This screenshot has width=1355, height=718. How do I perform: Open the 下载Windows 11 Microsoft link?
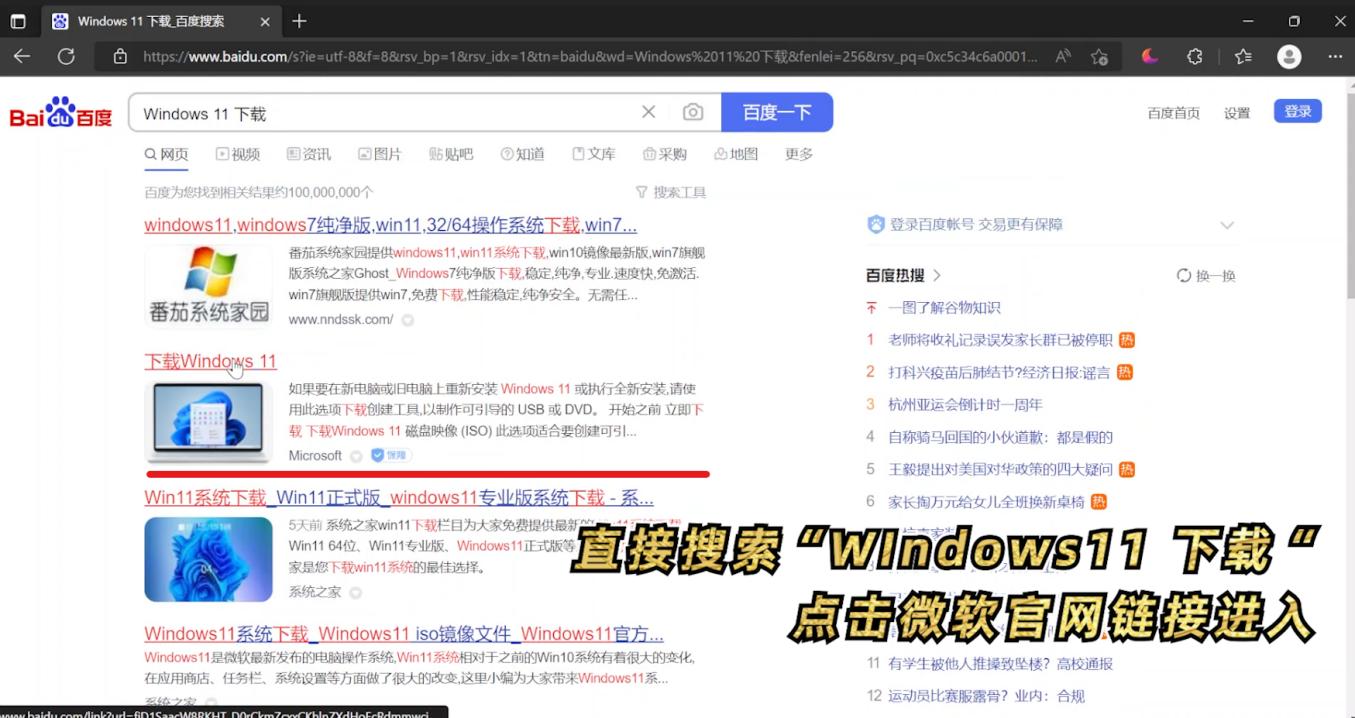(x=210, y=361)
